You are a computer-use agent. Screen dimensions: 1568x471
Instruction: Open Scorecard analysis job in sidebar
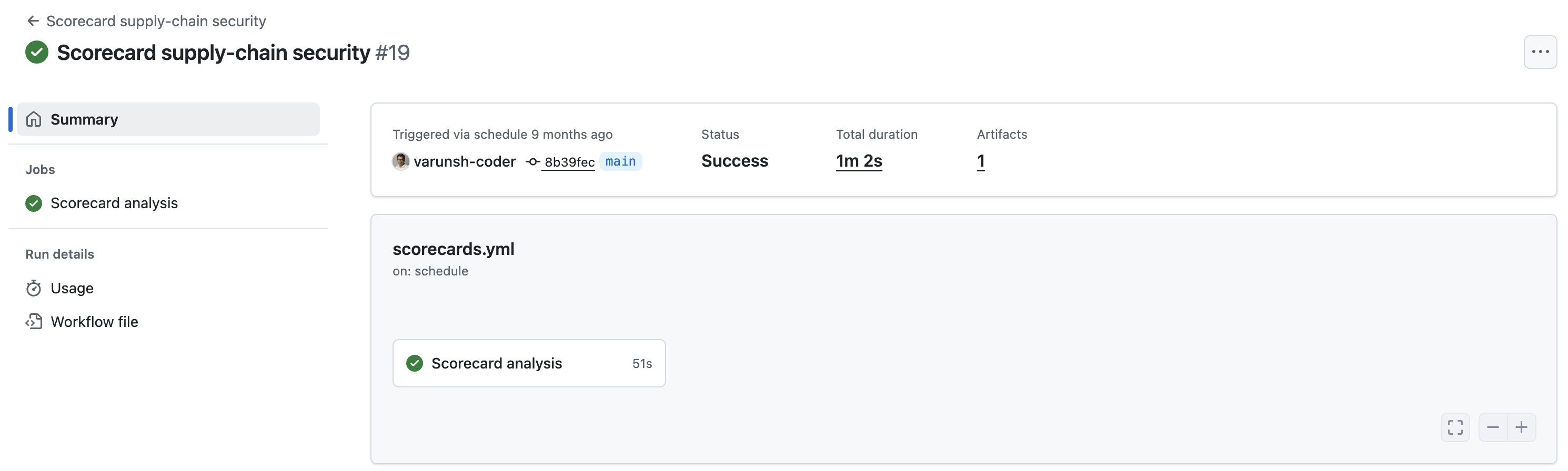point(114,203)
